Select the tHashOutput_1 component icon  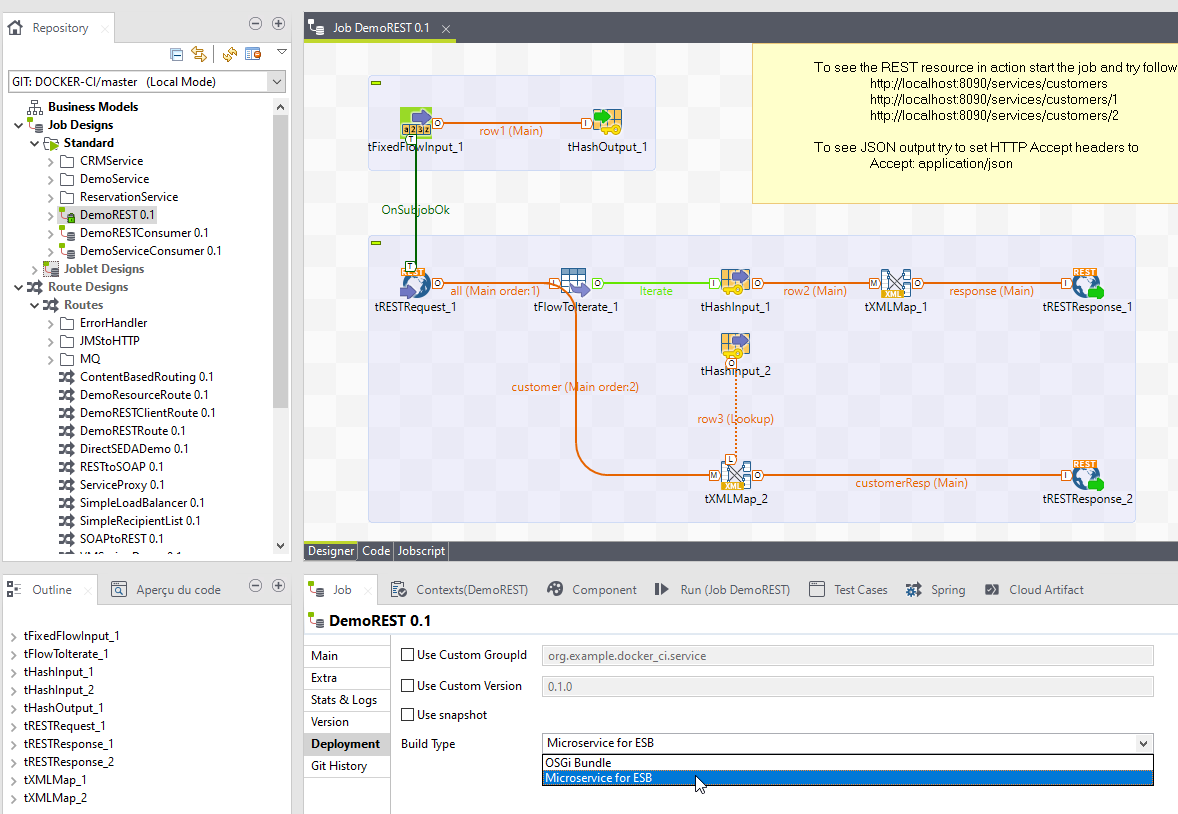(x=607, y=123)
